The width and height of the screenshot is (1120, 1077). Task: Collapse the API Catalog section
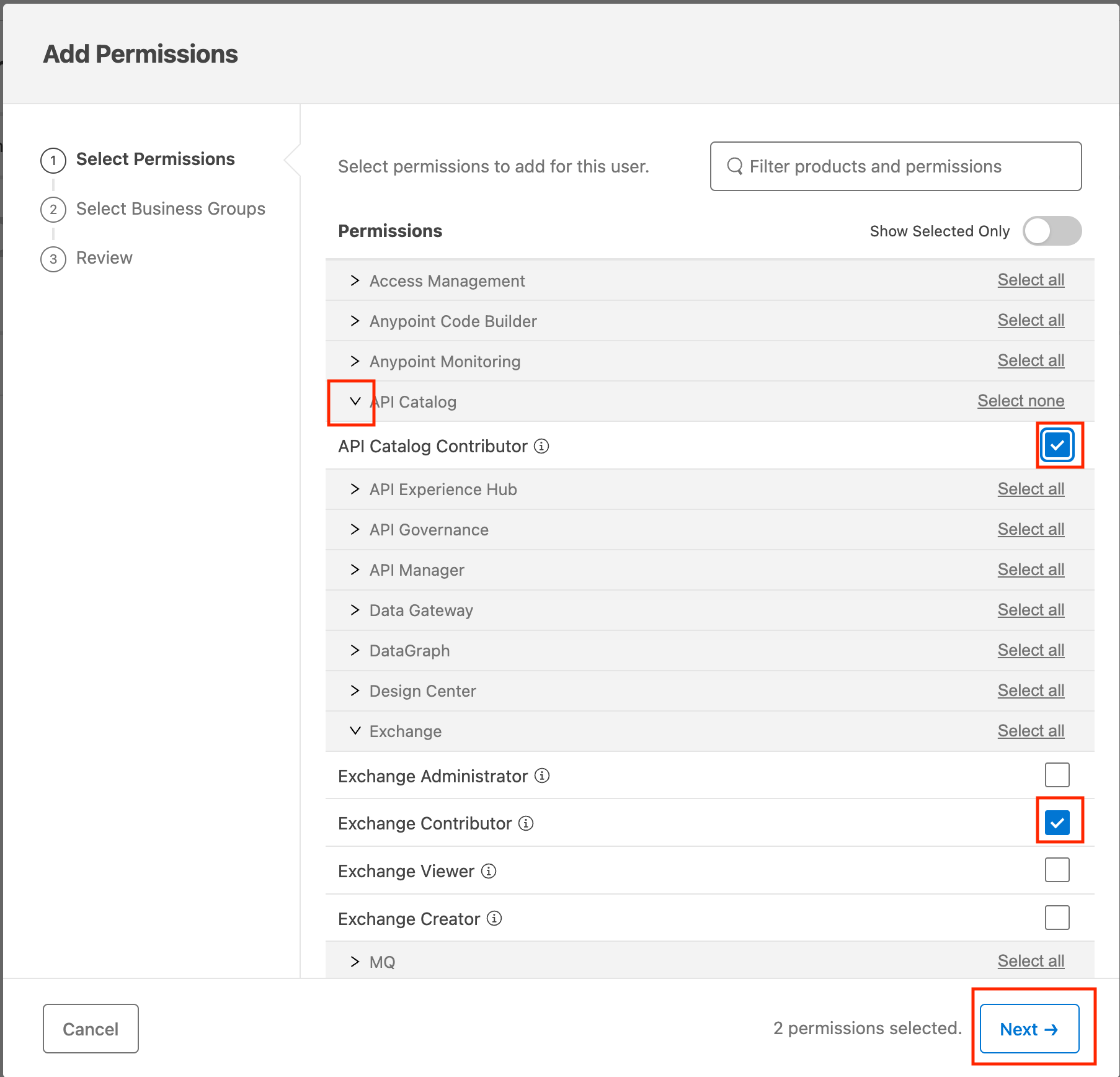click(x=355, y=401)
